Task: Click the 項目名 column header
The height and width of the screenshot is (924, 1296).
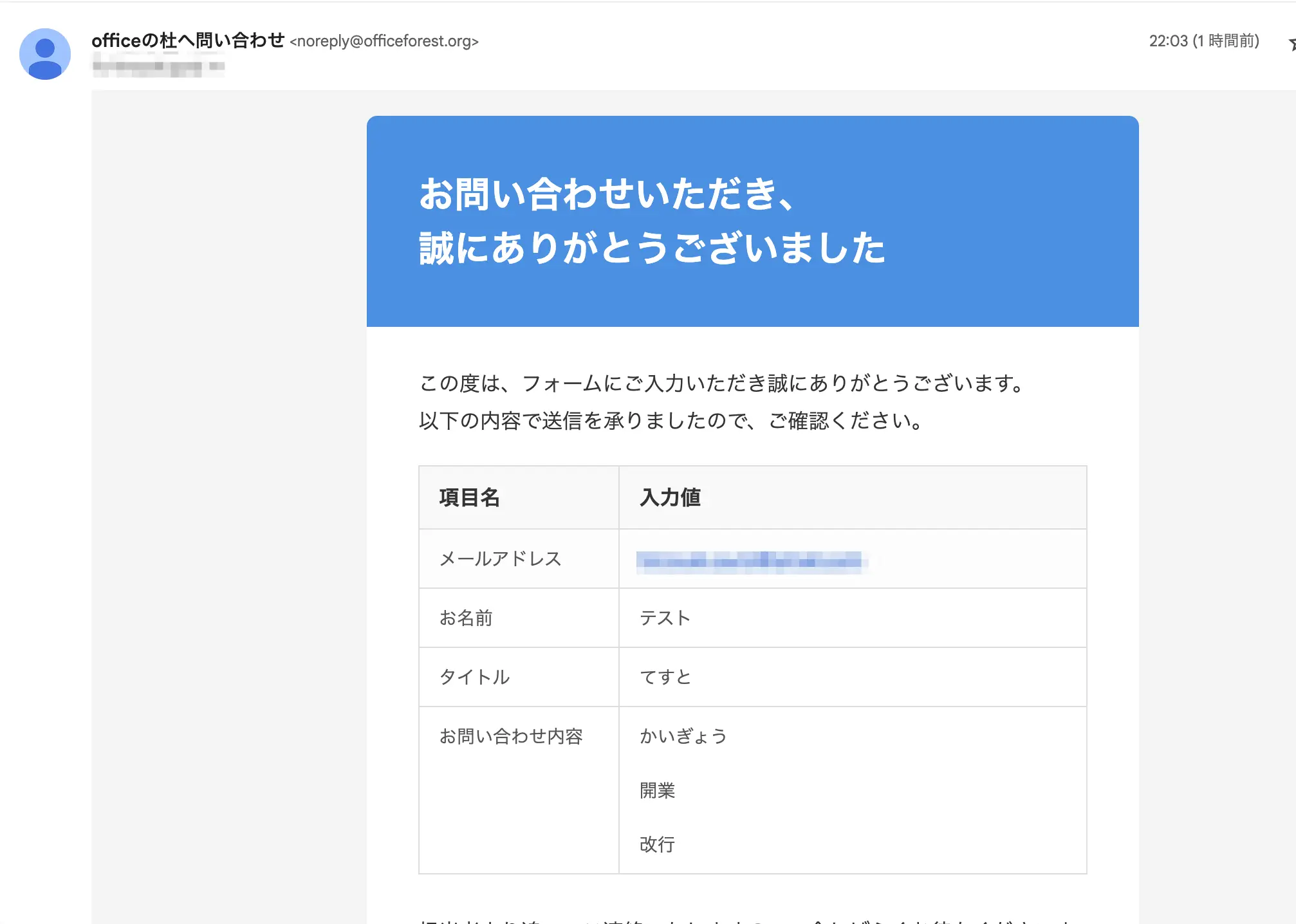Action: coord(469,497)
